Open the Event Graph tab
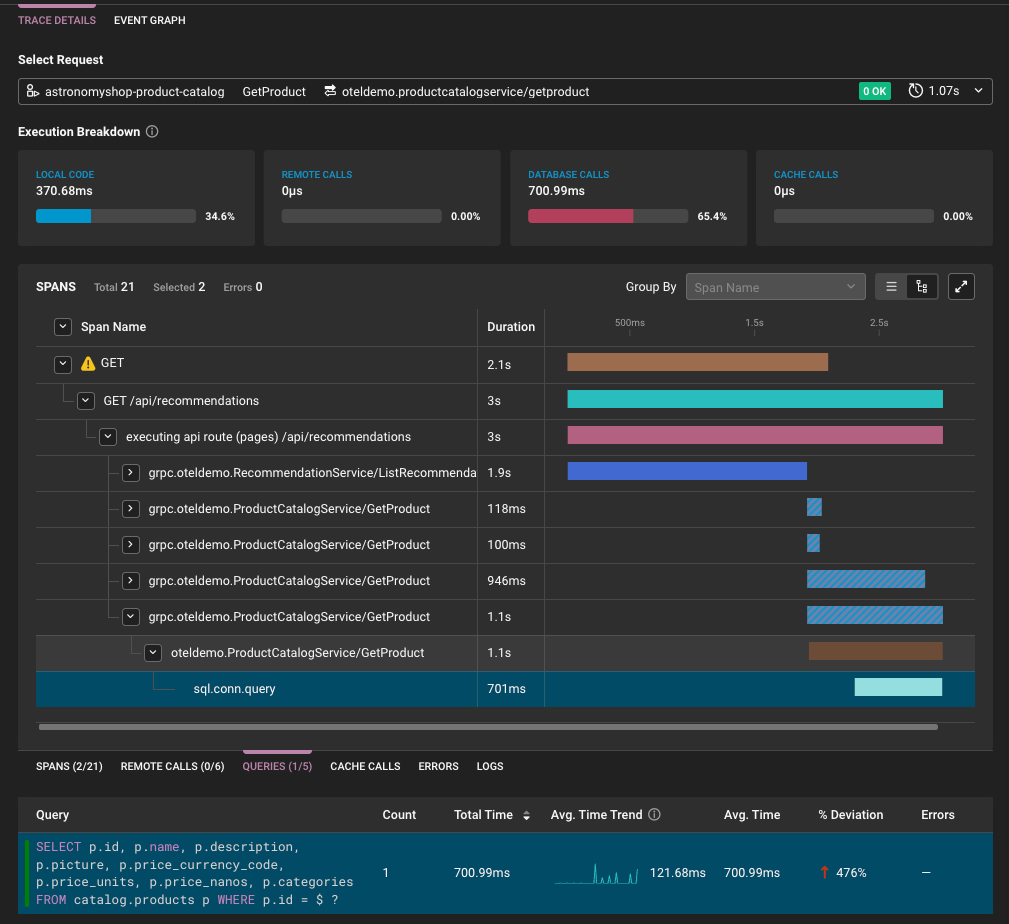This screenshot has width=1009, height=924. 149,20
